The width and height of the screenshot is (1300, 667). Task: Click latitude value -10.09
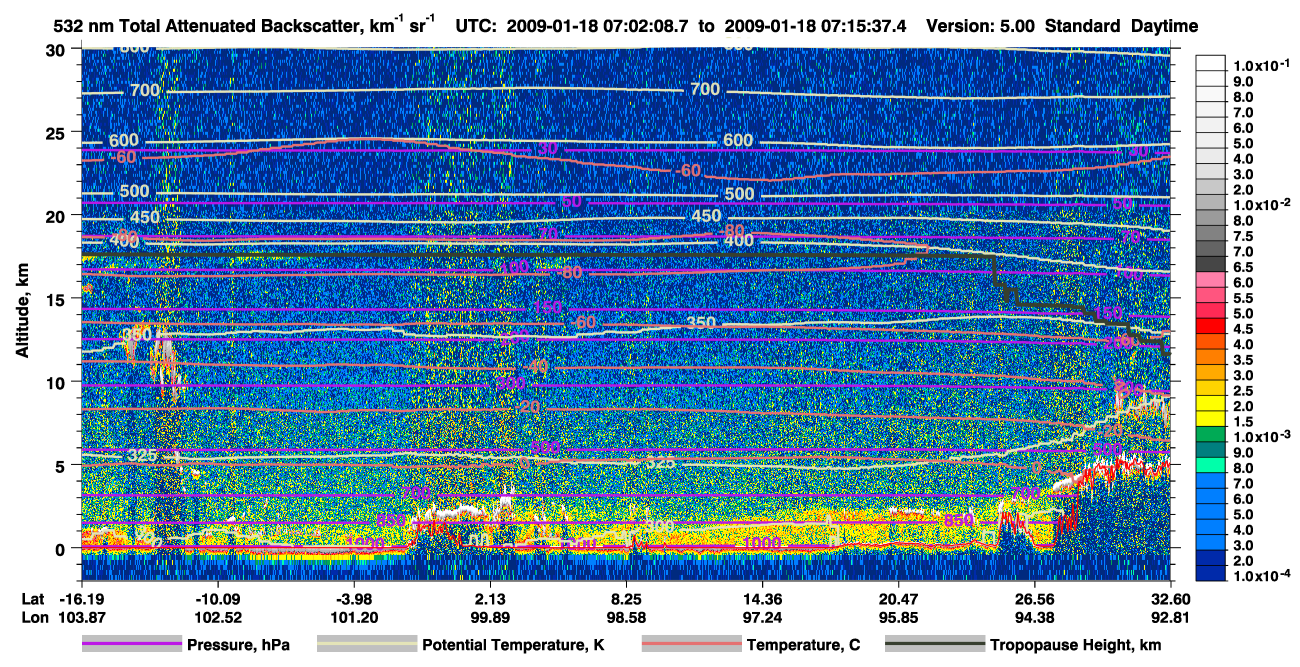217,598
